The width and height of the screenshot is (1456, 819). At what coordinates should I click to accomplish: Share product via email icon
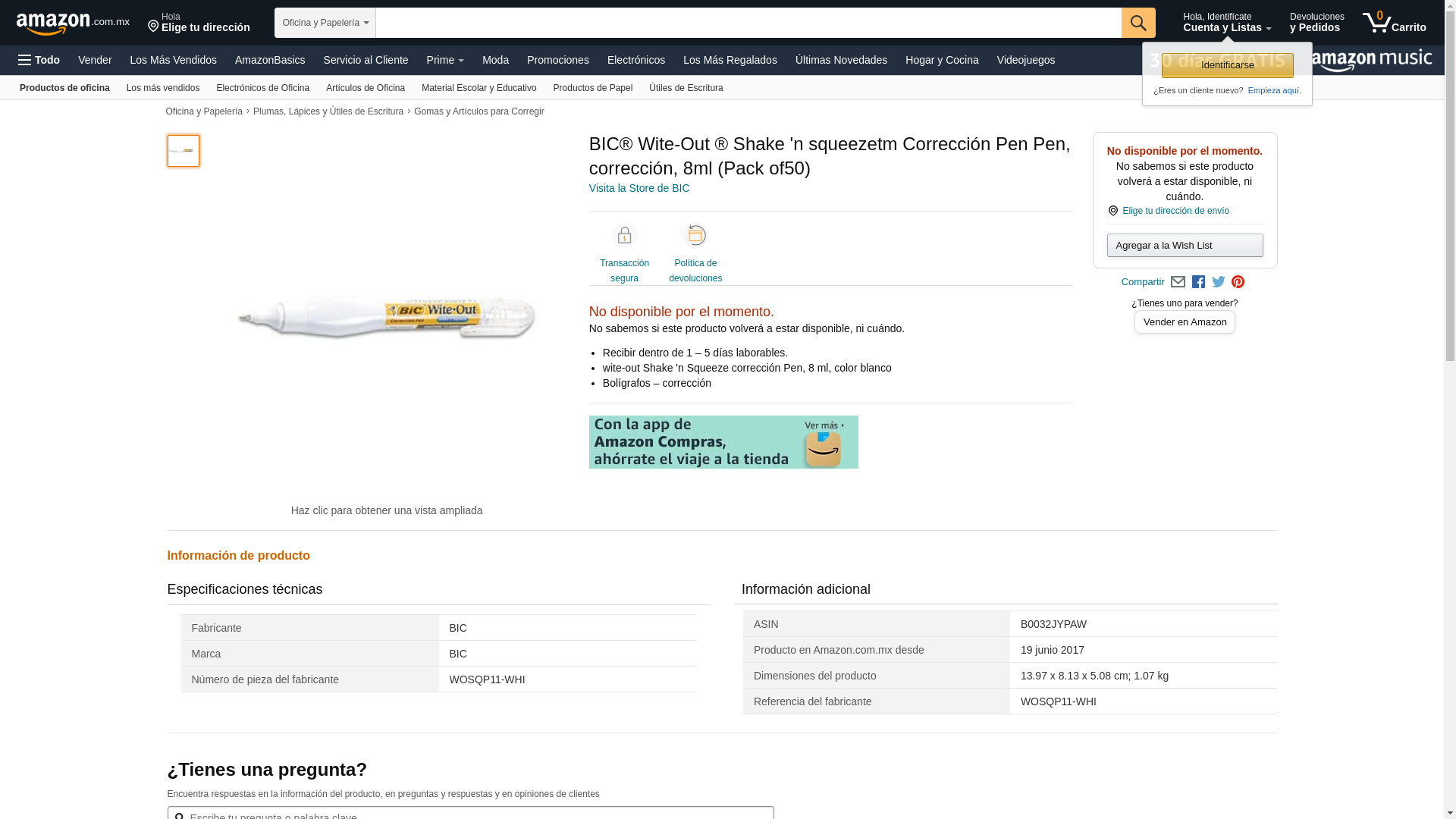point(1178,282)
